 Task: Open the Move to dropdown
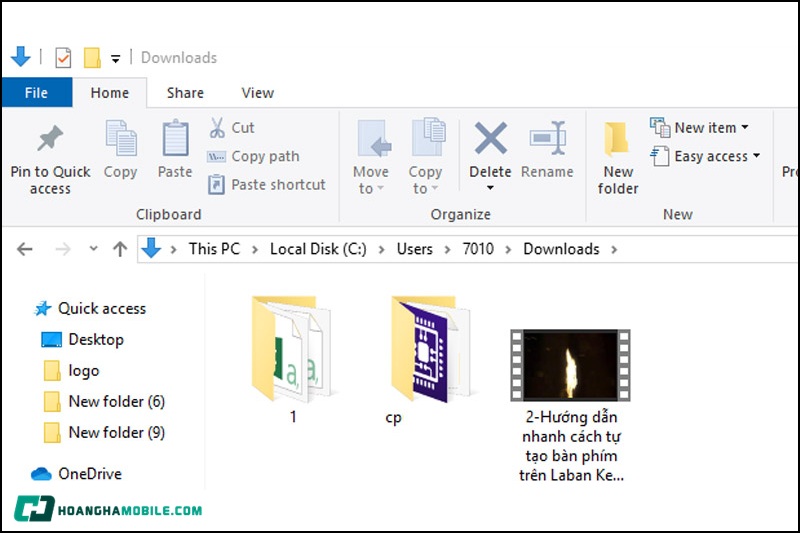click(370, 189)
